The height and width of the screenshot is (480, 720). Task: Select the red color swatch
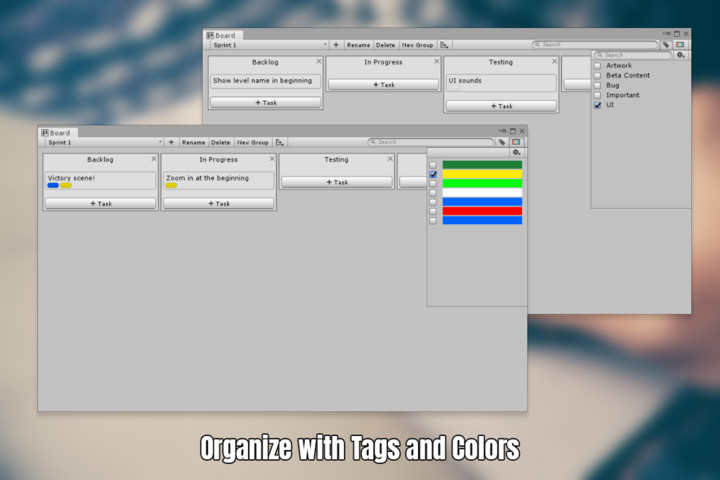(482, 211)
